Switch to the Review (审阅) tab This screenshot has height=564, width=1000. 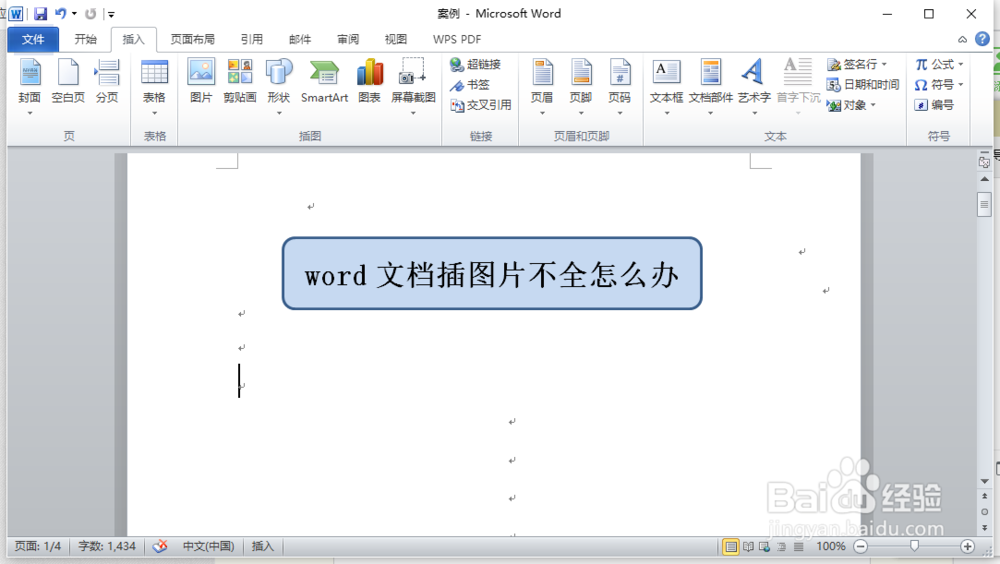tap(348, 40)
